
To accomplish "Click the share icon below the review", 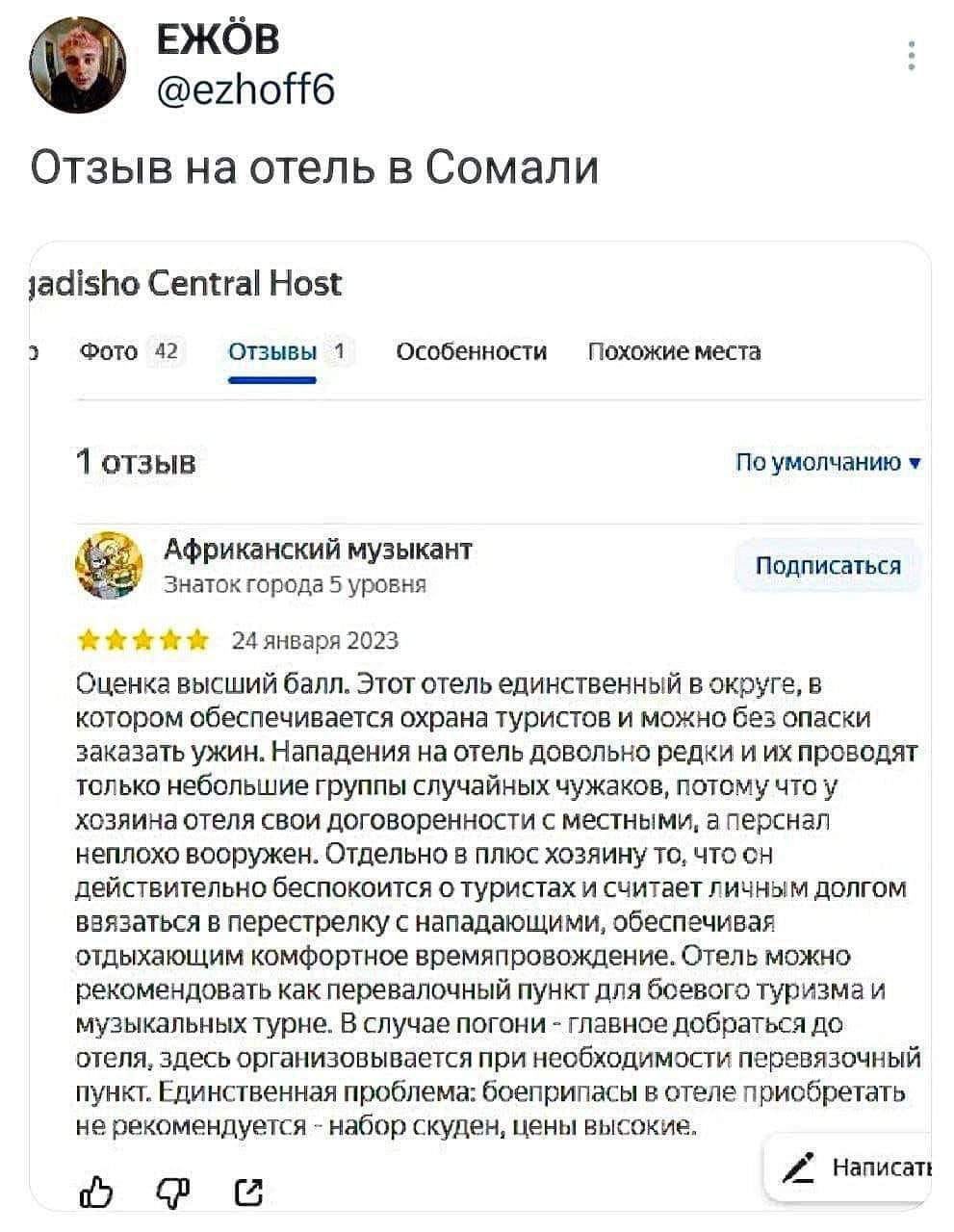I will [x=247, y=1194].
